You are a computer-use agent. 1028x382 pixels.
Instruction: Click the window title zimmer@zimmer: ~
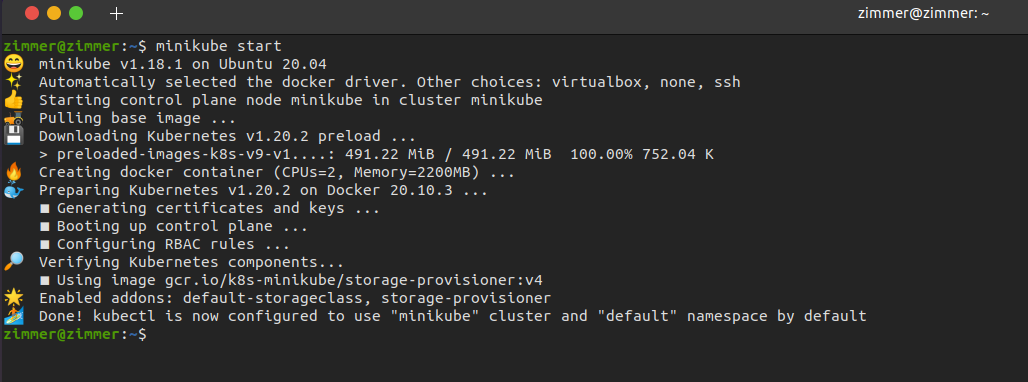coord(923,13)
